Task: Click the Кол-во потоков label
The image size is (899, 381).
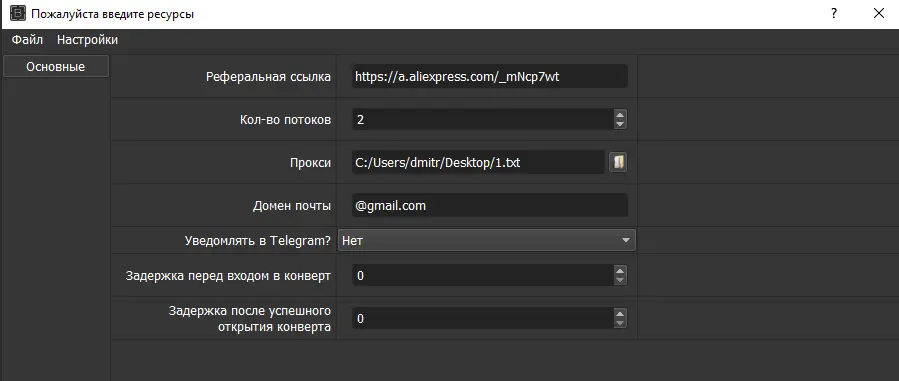Action: pos(285,120)
